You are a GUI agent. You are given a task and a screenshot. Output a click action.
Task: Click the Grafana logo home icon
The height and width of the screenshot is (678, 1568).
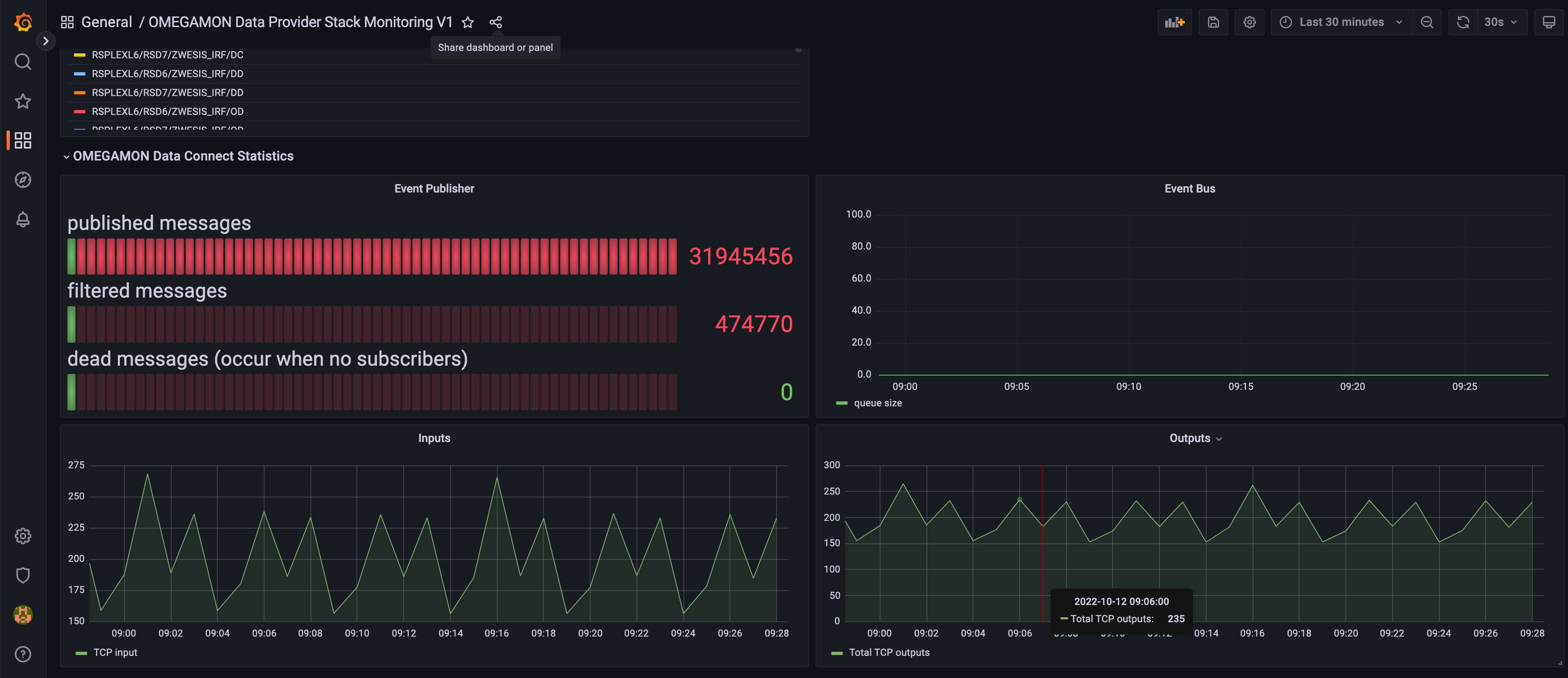coord(23,23)
